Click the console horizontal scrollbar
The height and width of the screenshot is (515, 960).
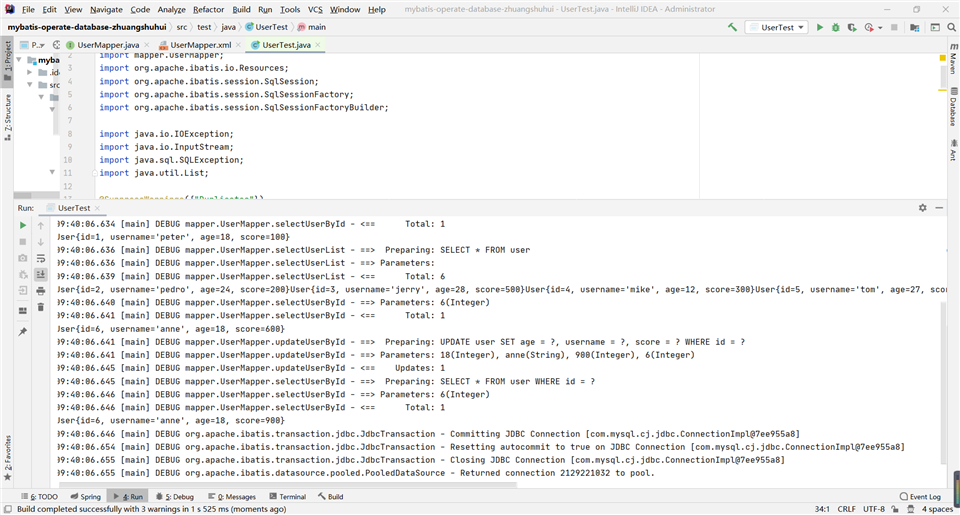pyautogui.click(x=288, y=484)
